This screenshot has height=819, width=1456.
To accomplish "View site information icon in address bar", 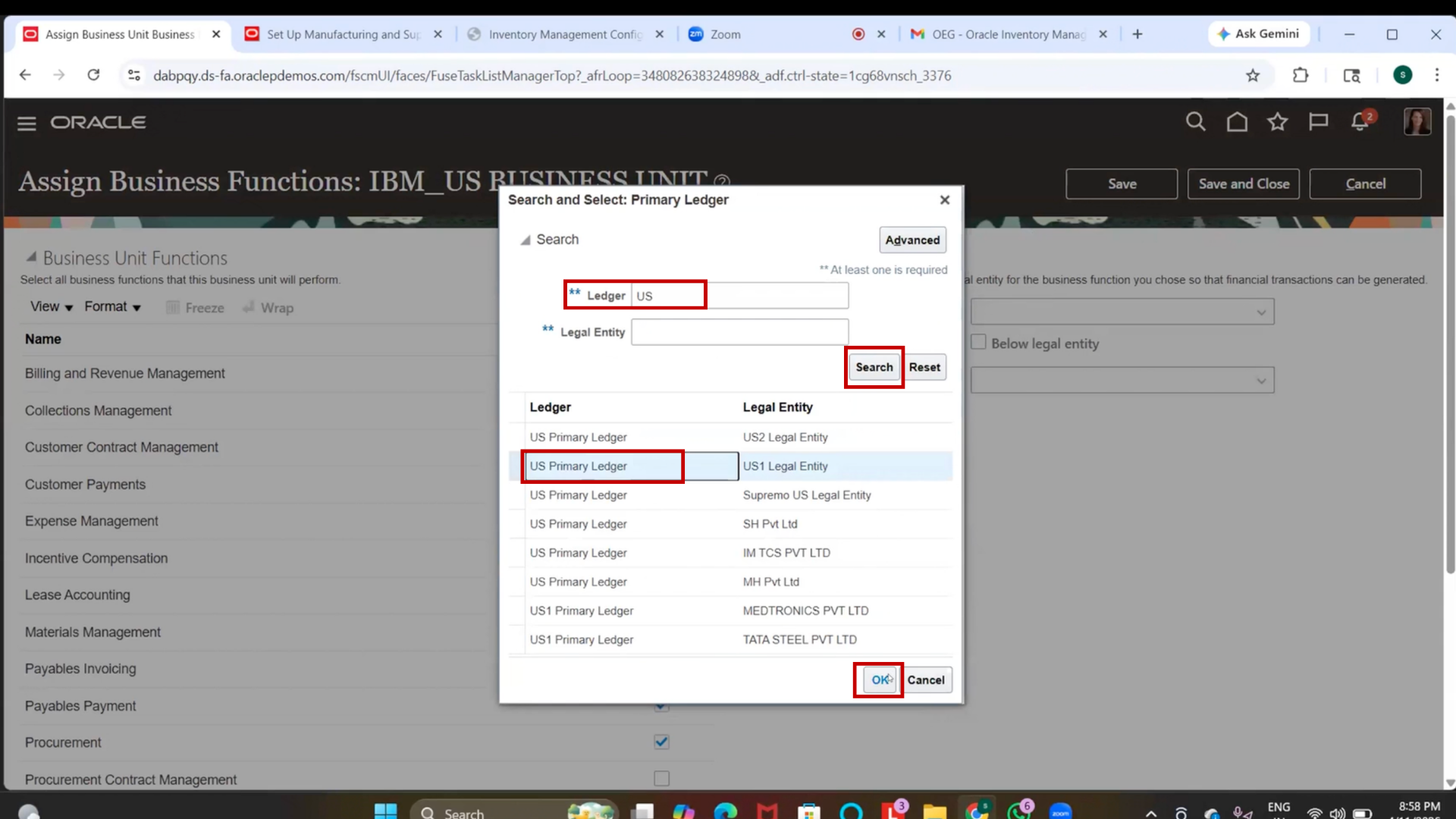I will pyautogui.click(x=134, y=75).
